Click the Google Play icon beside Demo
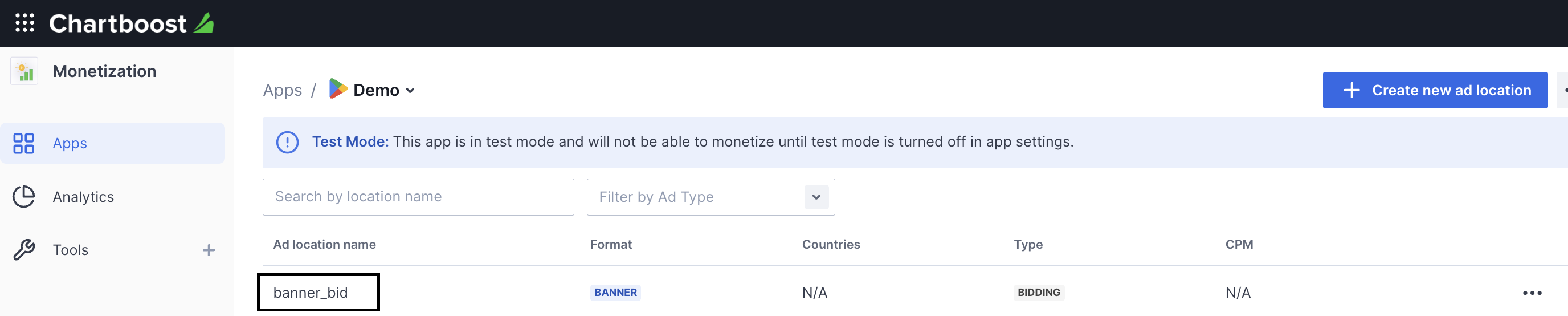This screenshot has height=316, width=1568. point(338,89)
